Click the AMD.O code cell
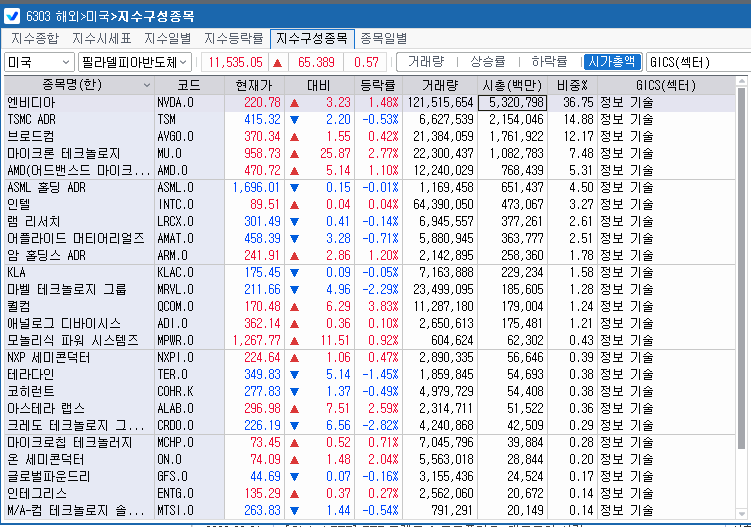 click(x=190, y=171)
